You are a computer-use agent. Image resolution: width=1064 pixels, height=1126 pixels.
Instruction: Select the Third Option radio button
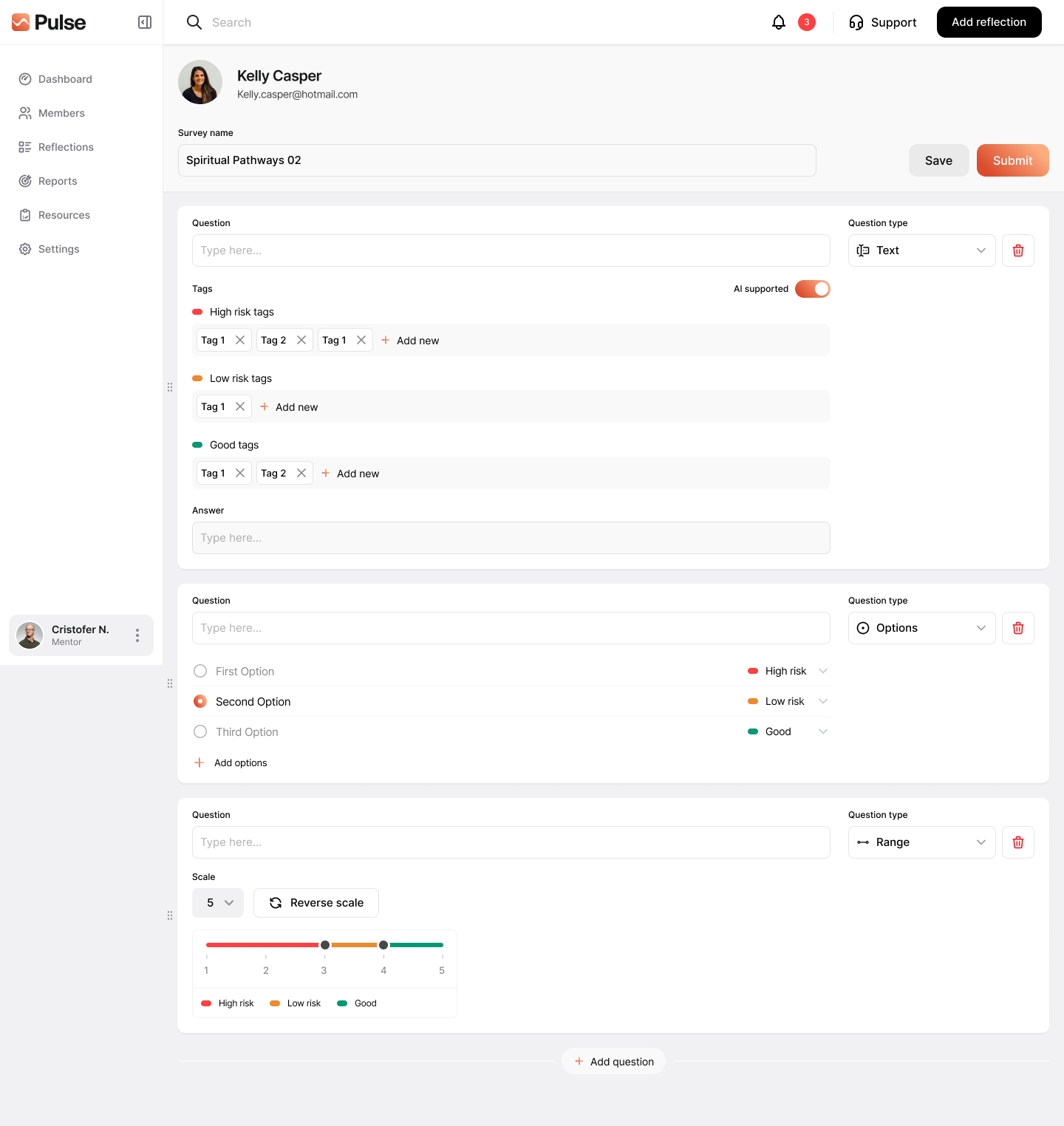199,731
